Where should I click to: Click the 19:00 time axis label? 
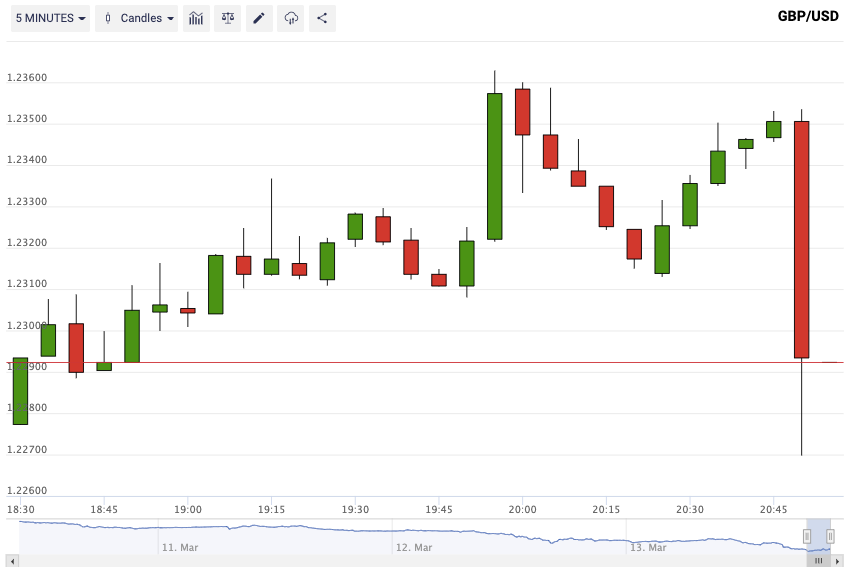[188, 510]
